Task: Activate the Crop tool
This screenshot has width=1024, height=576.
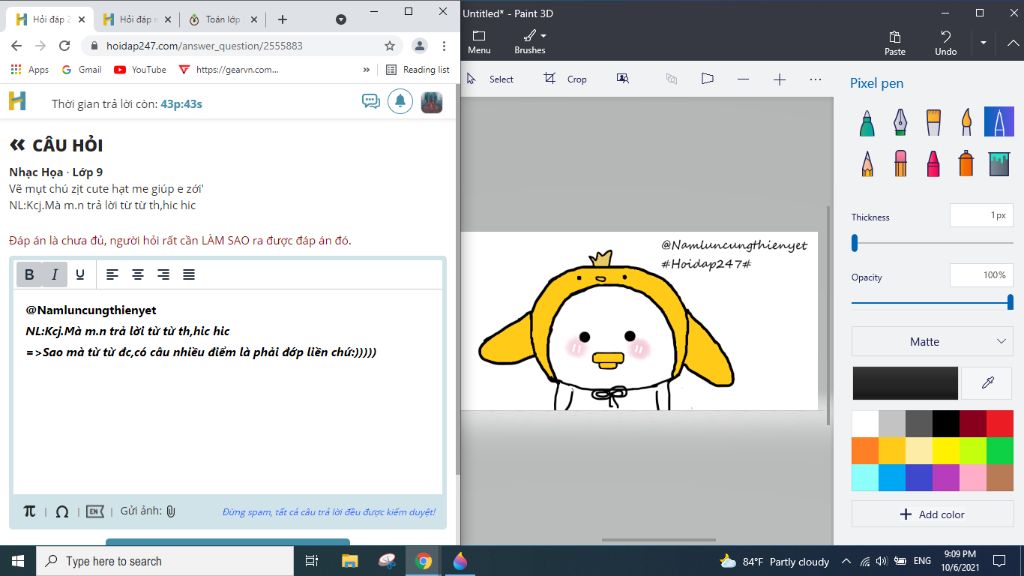Action: tap(566, 79)
